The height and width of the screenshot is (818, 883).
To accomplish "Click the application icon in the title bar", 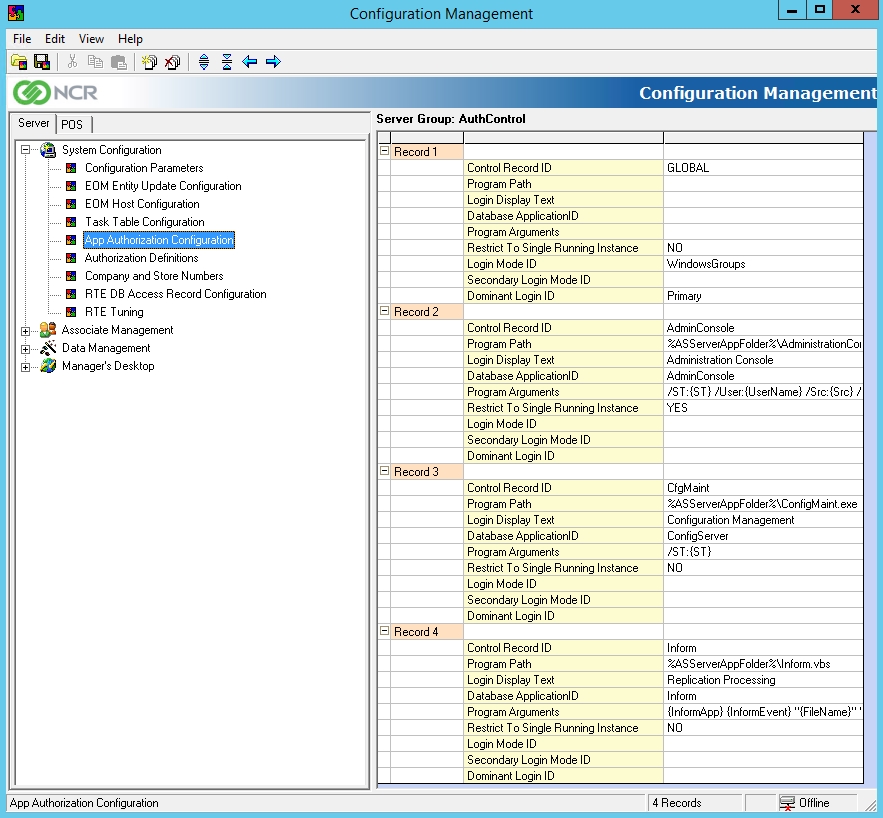I will pos(16,12).
